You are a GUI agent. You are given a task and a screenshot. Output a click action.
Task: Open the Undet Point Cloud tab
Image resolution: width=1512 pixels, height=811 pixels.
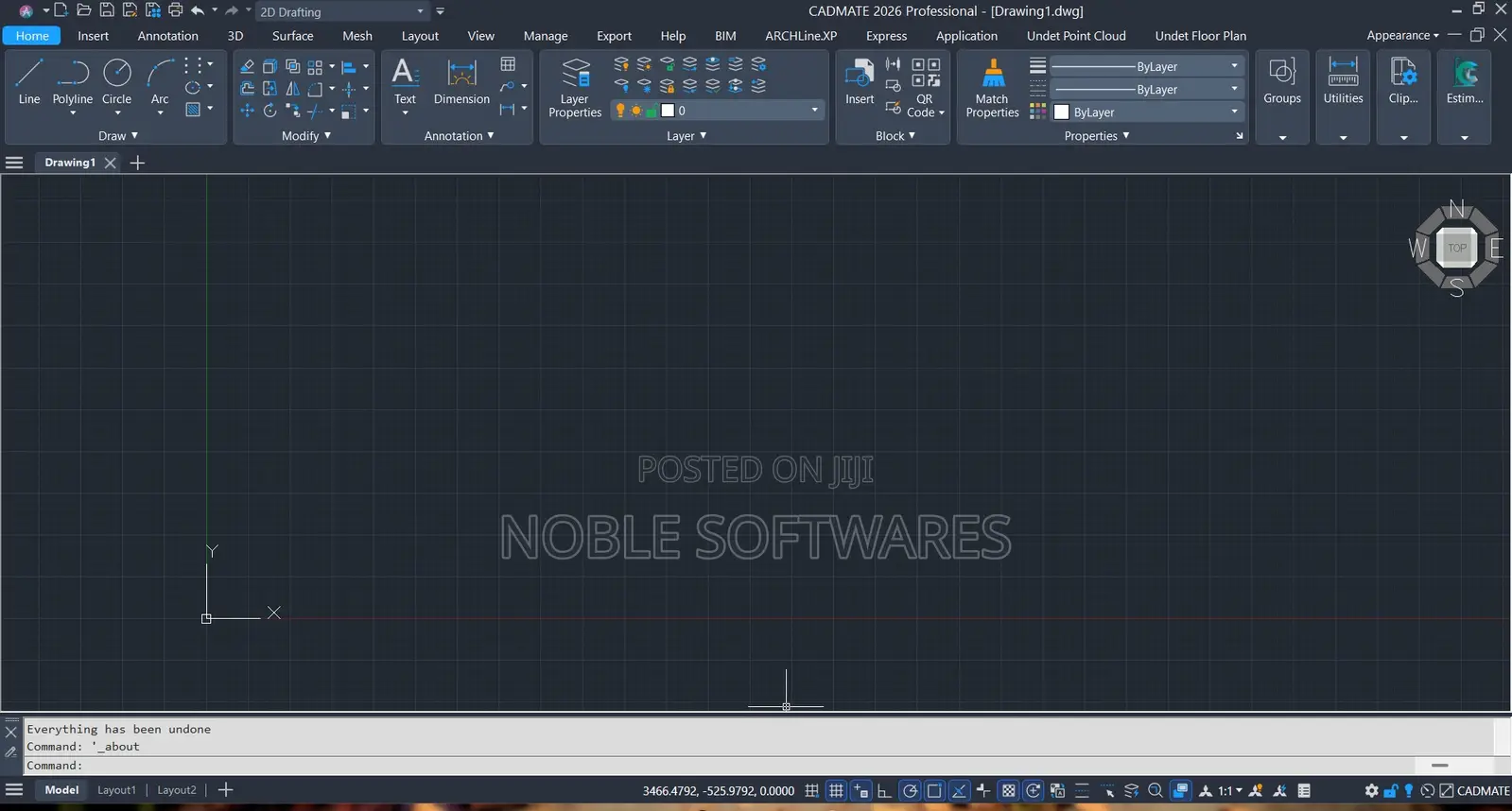[x=1076, y=36]
